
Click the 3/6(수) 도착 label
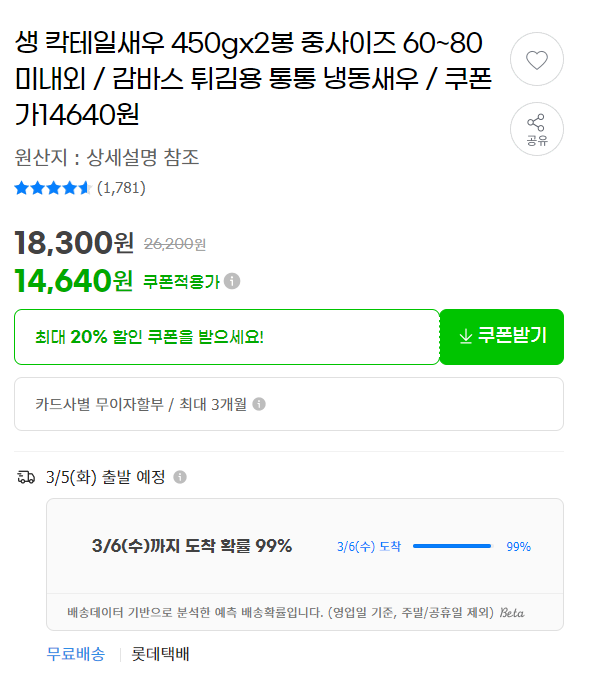coord(369,546)
